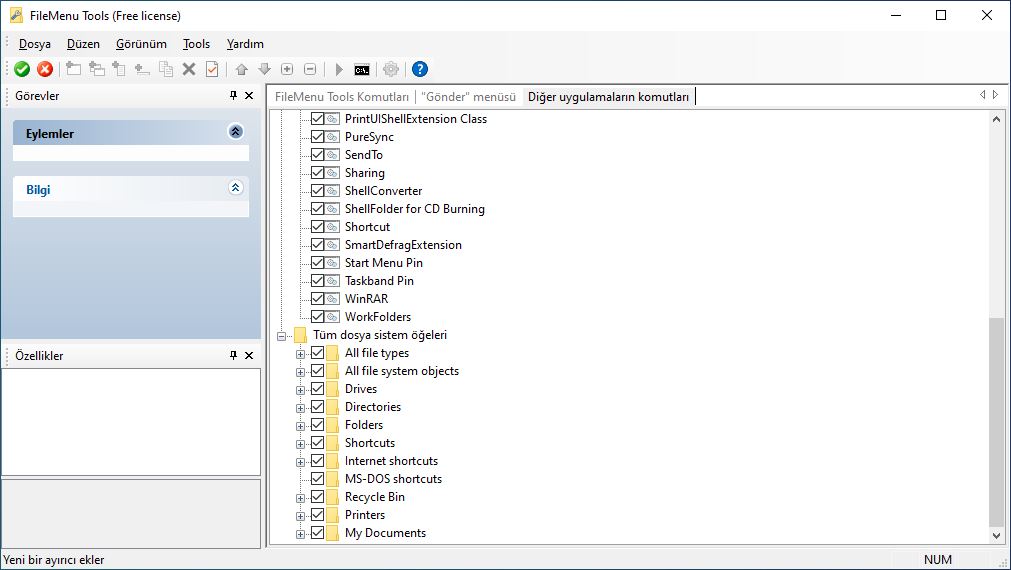
Task: Open help with blue question mark icon
Action: click(420, 69)
